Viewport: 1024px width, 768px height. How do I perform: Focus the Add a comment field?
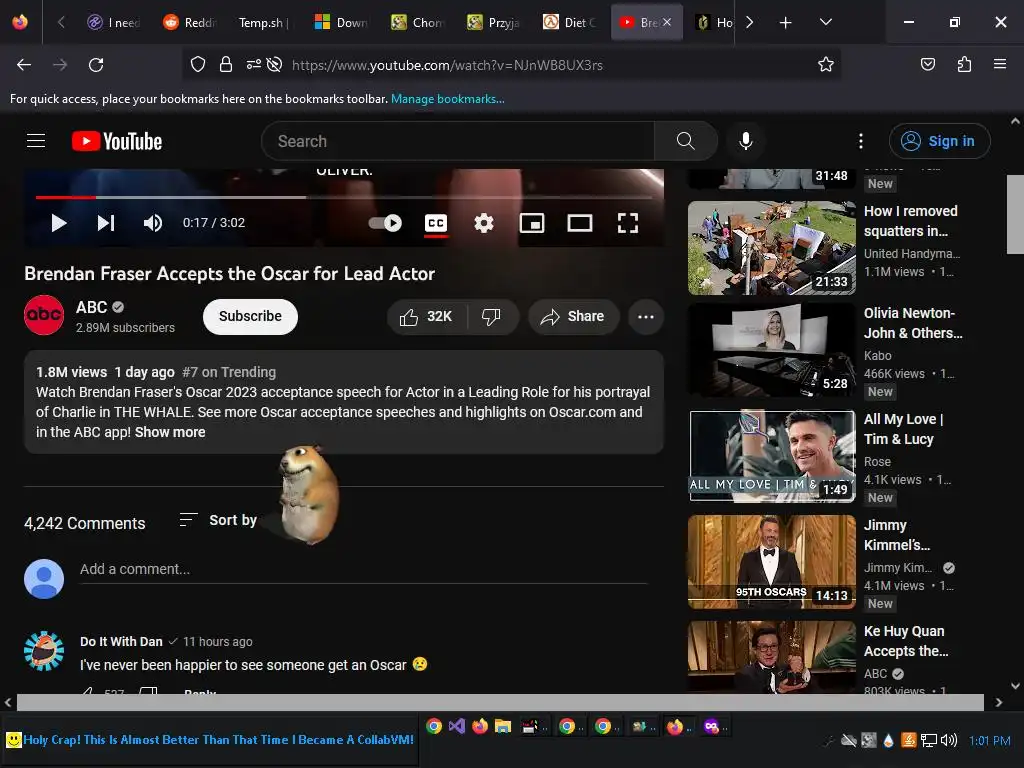364,569
